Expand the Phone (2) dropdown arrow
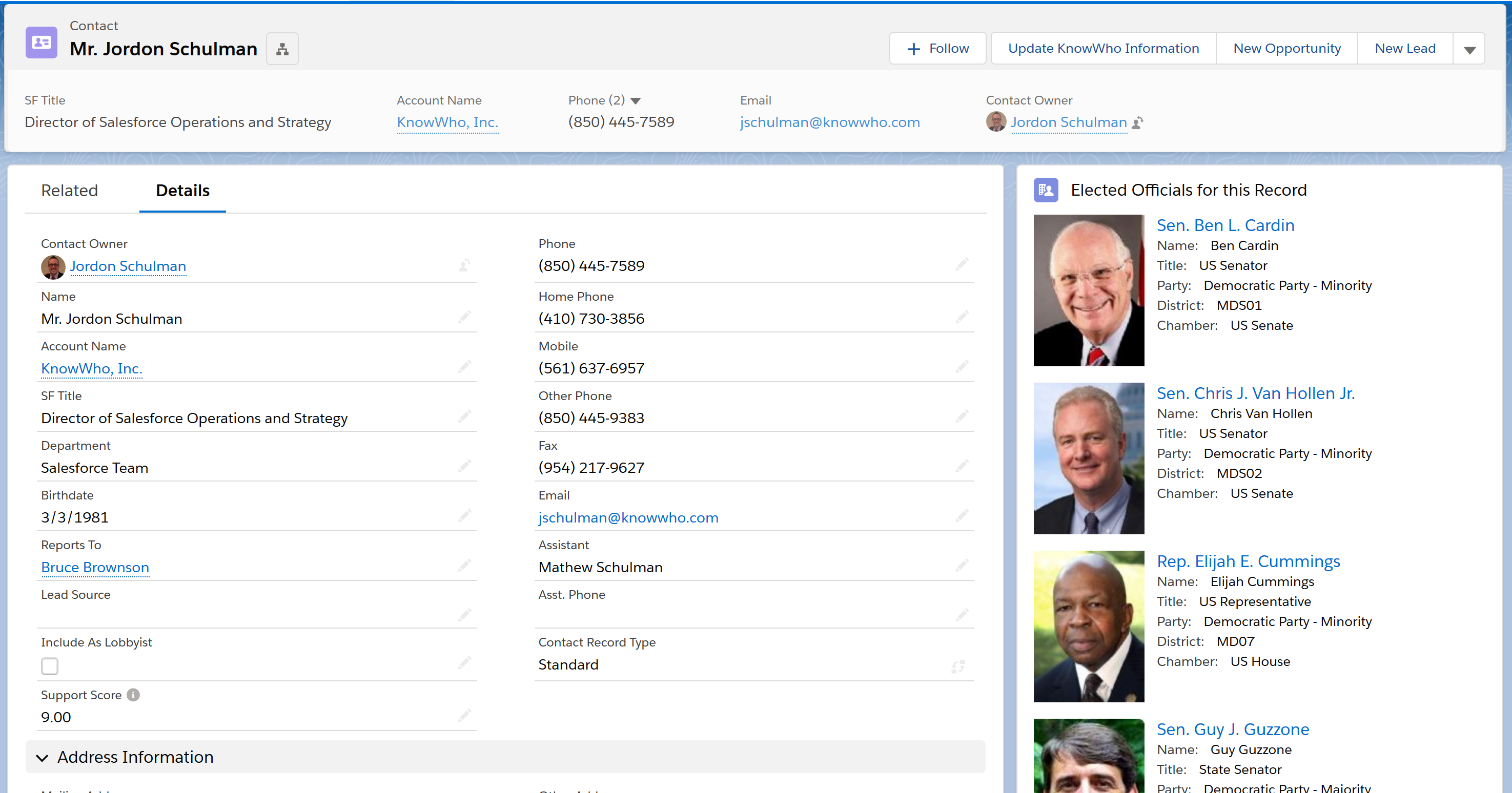This screenshot has height=793, width=1512. 635,101
